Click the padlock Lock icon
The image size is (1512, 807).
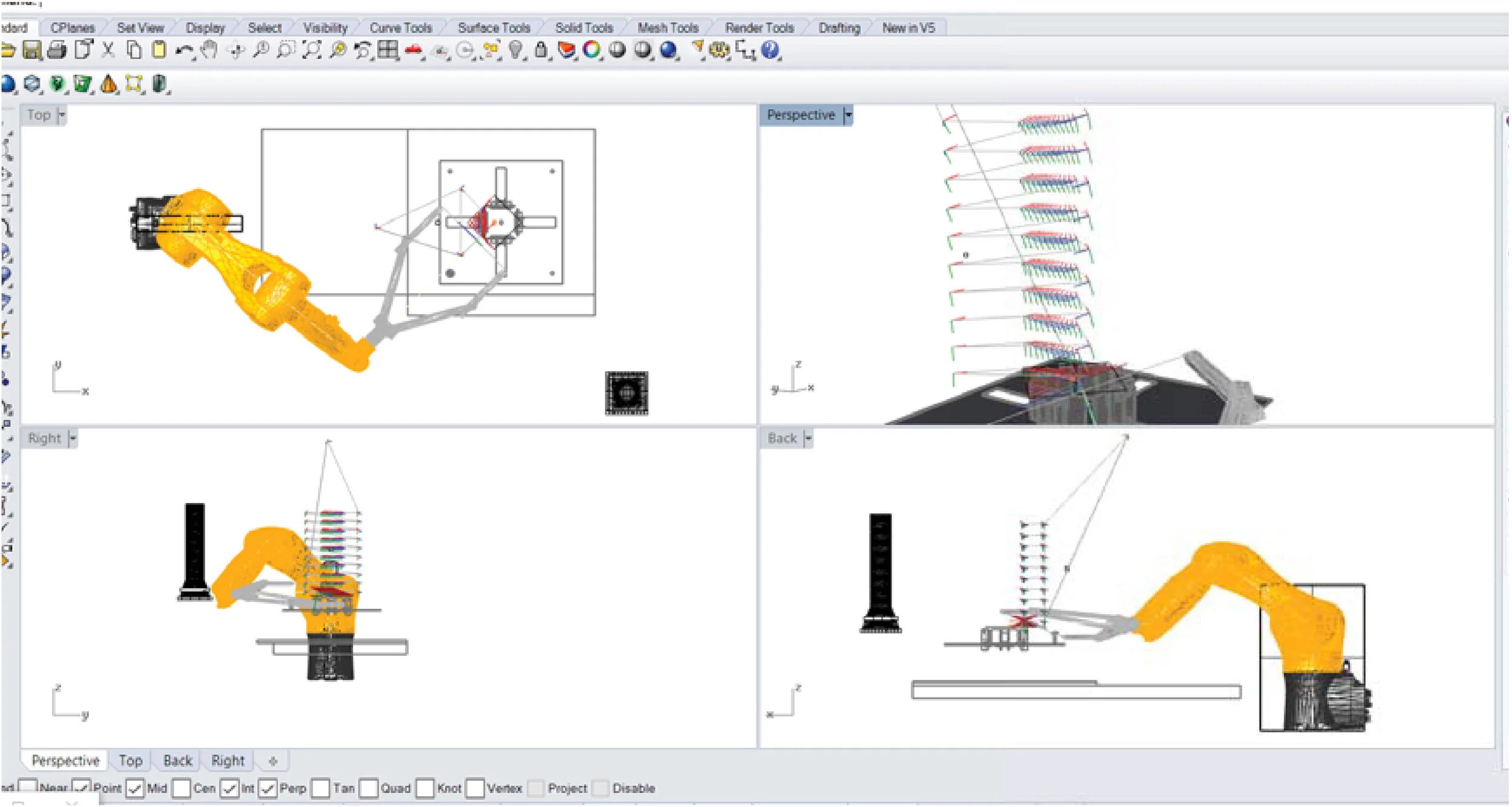[x=541, y=50]
